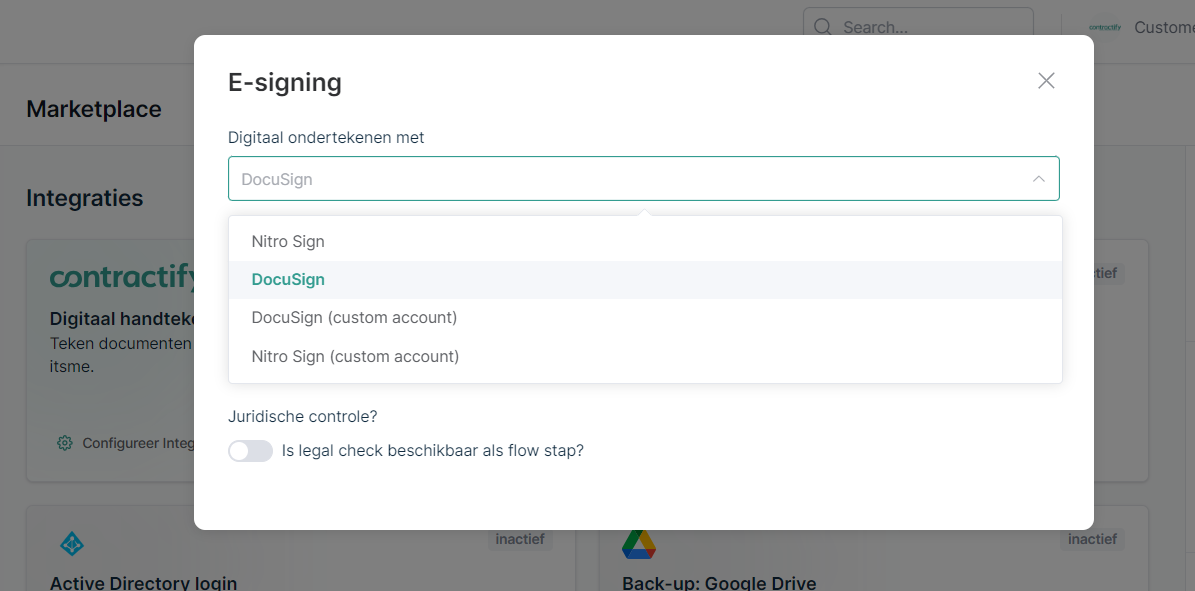
Task: Open the Back-up: Google Drive integration
Action: [718, 582]
